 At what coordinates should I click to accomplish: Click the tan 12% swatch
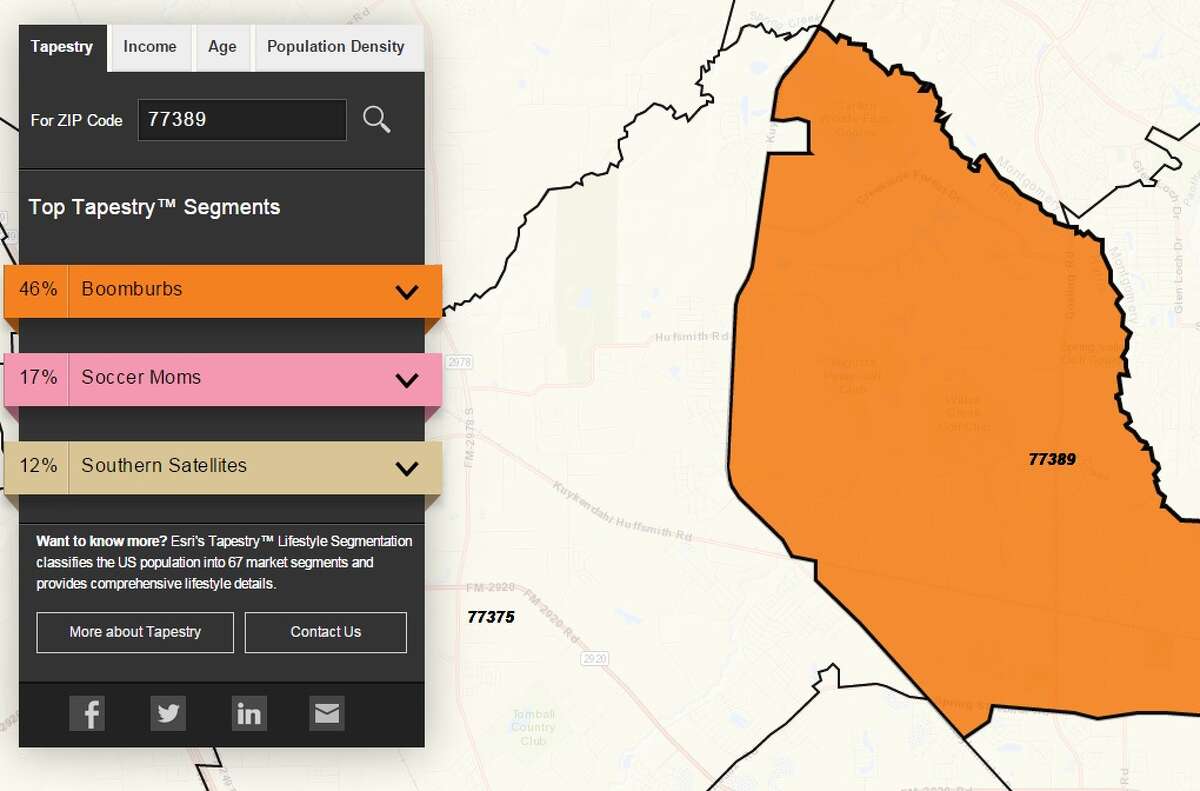(x=38, y=466)
